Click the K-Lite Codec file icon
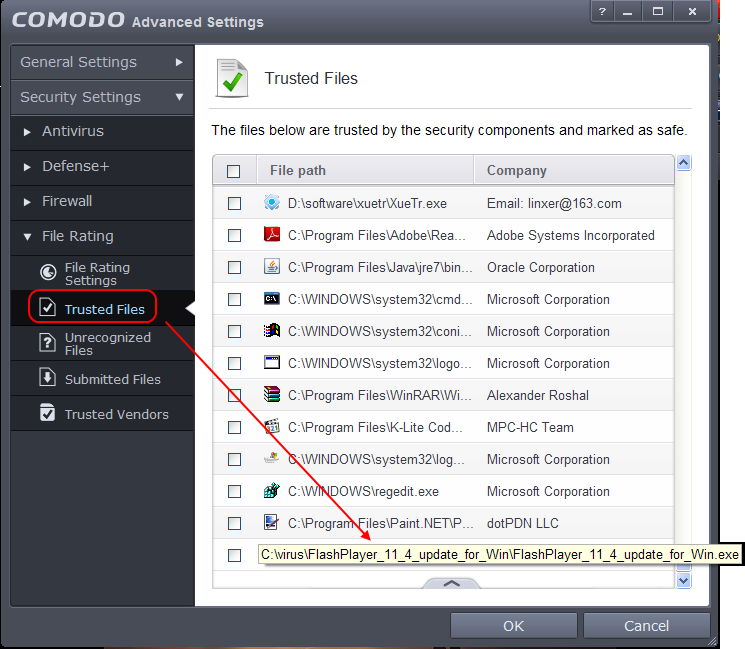Screen dimensions: 745x649 (272, 426)
